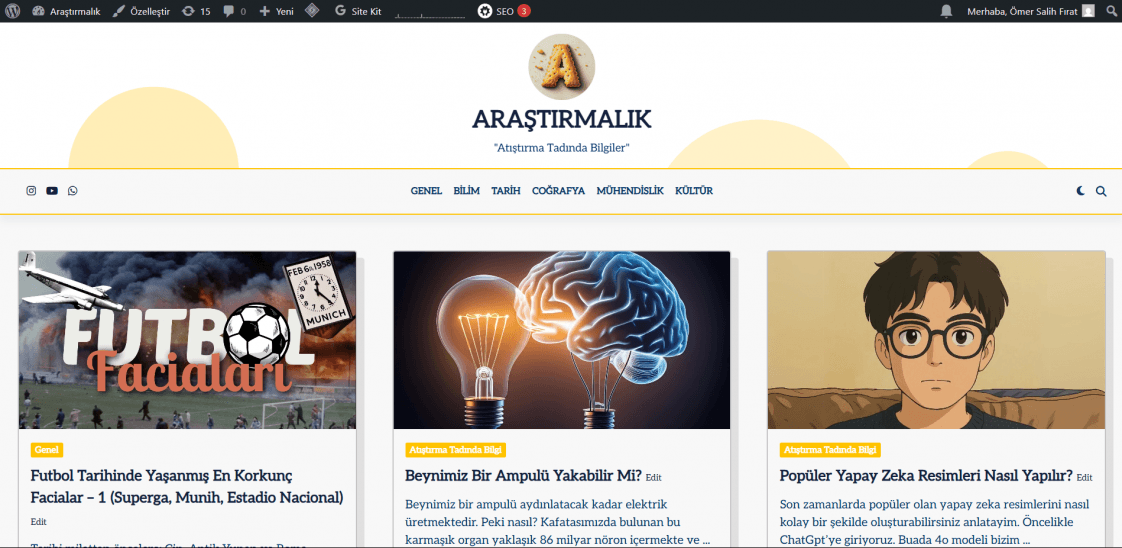Open the lightbulb and brain post image

[x=562, y=340]
